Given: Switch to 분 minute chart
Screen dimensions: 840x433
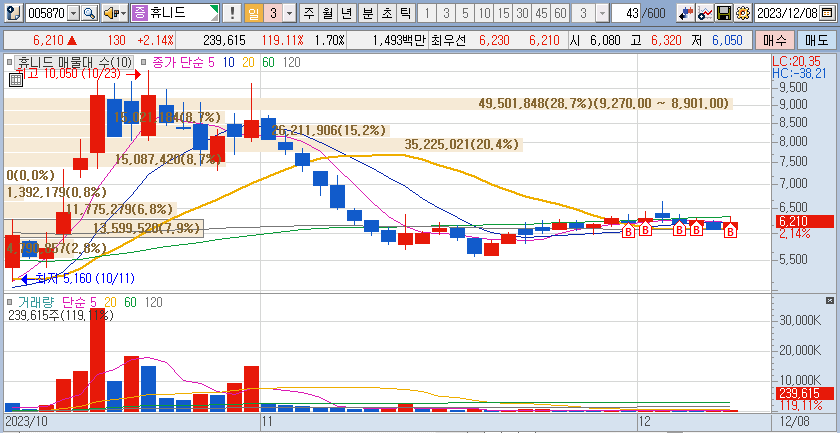Looking at the screenshot, I should (368, 13).
